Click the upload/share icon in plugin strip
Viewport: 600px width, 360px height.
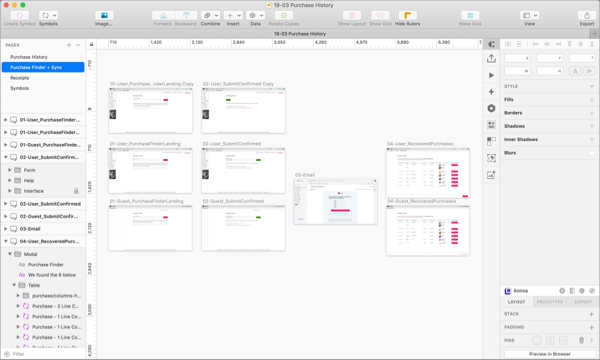[491, 59]
